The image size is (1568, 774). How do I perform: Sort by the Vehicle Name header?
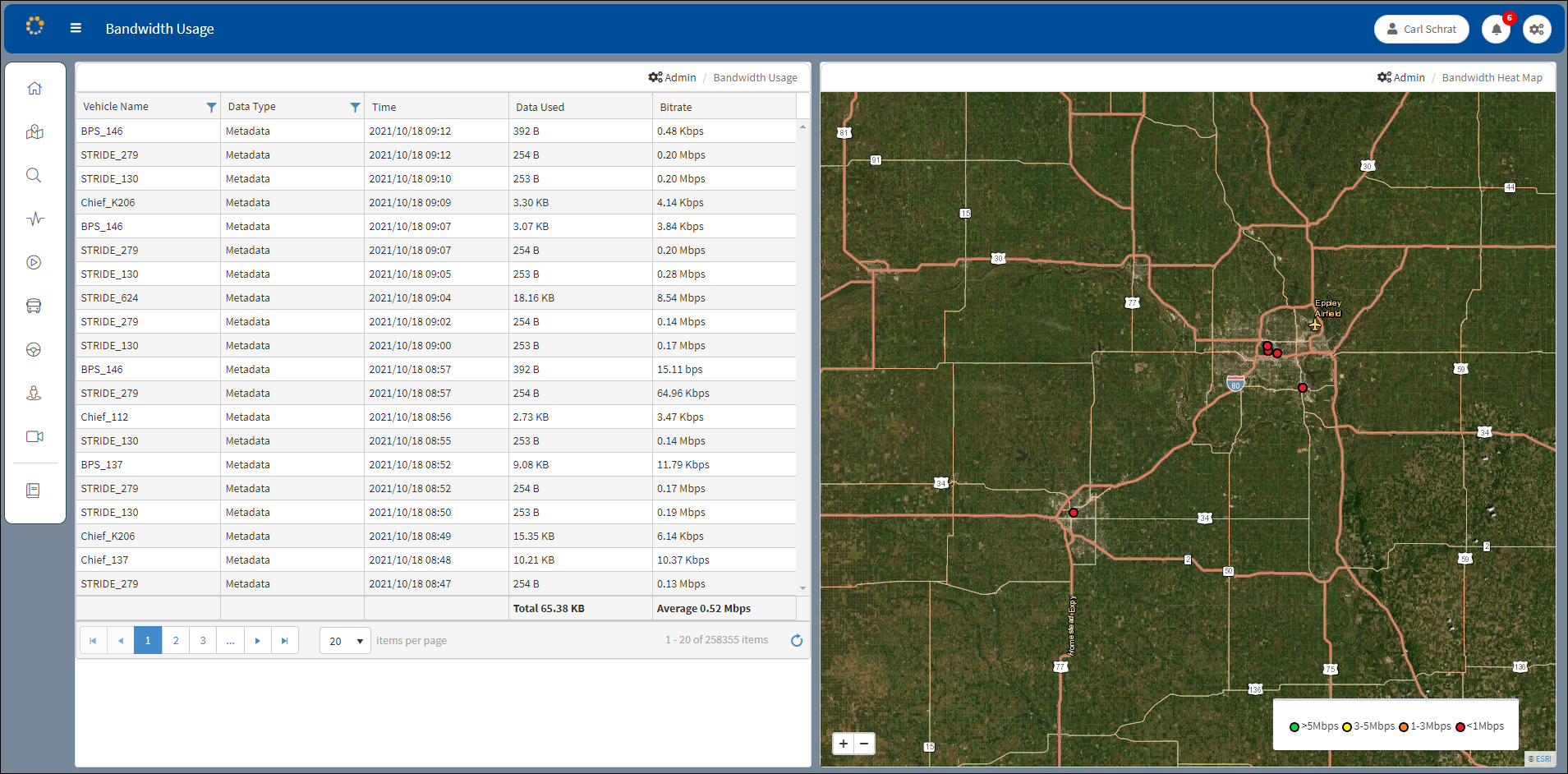[x=116, y=106]
